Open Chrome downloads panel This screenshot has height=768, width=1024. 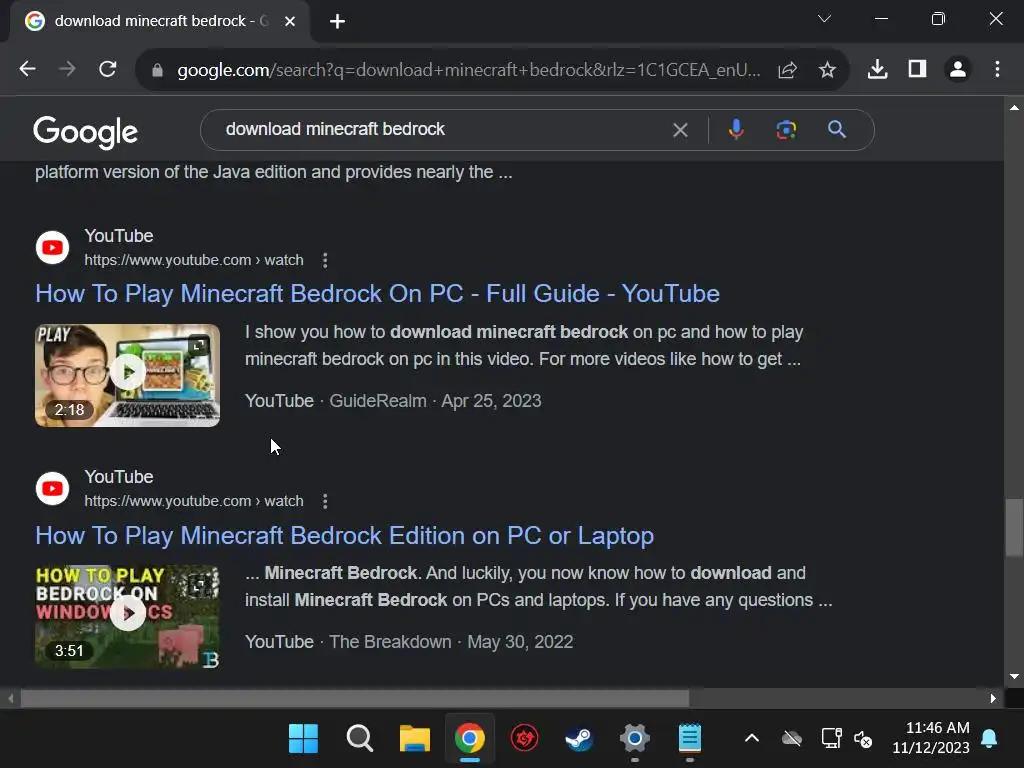pyautogui.click(x=877, y=69)
